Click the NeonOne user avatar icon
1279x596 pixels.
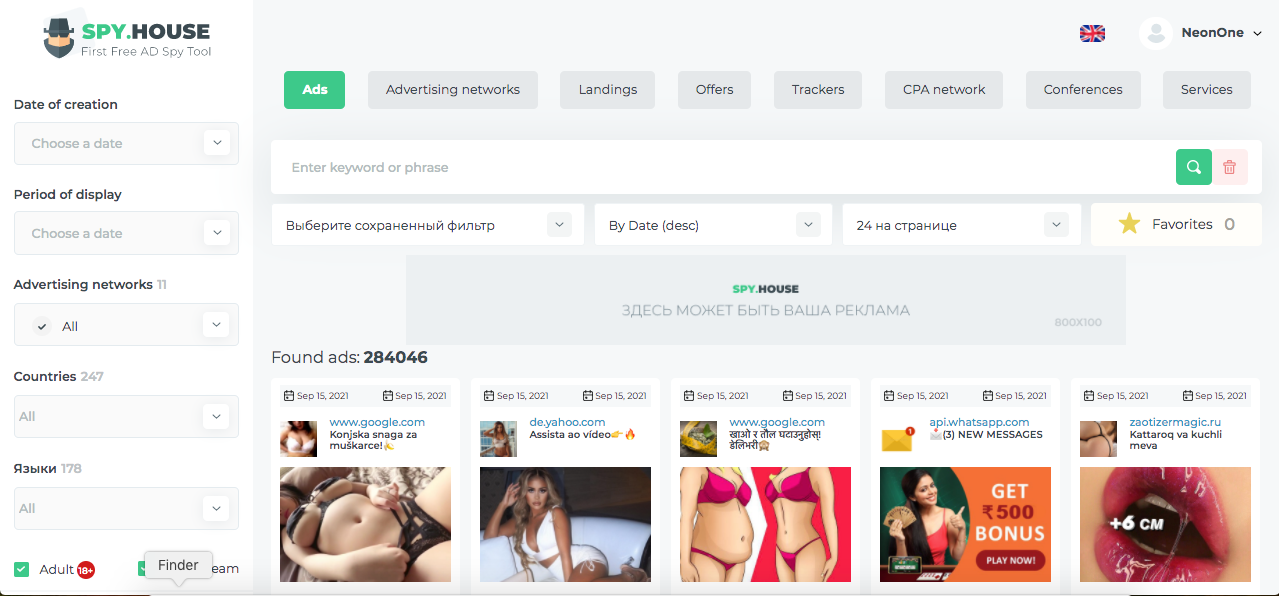pyautogui.click(x=1156, y=33)
